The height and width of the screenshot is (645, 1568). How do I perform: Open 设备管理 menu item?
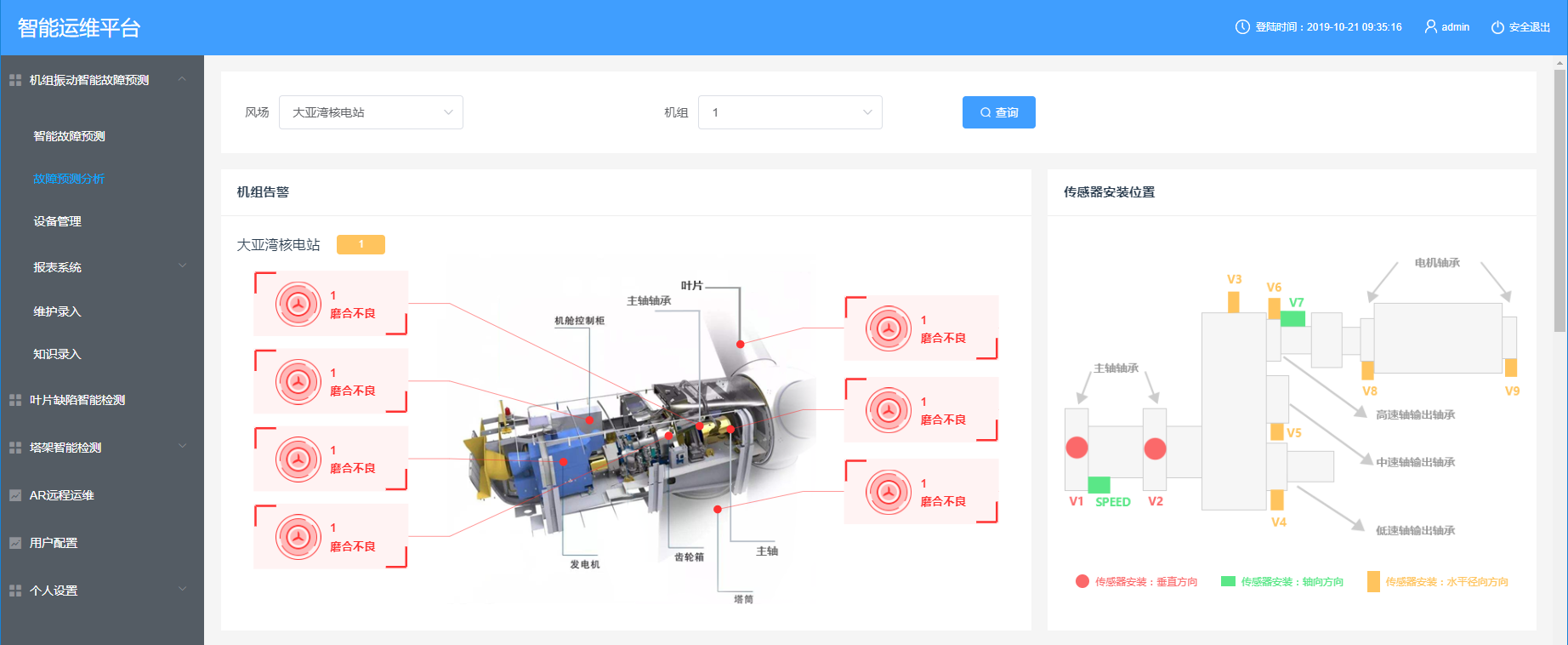(x=57, y=221)
